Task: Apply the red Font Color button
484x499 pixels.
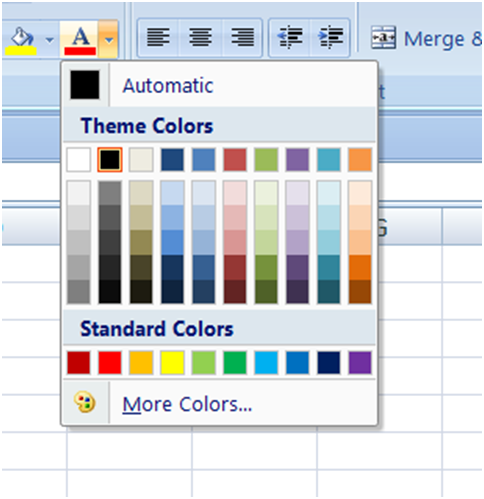Action: [80, 40]
